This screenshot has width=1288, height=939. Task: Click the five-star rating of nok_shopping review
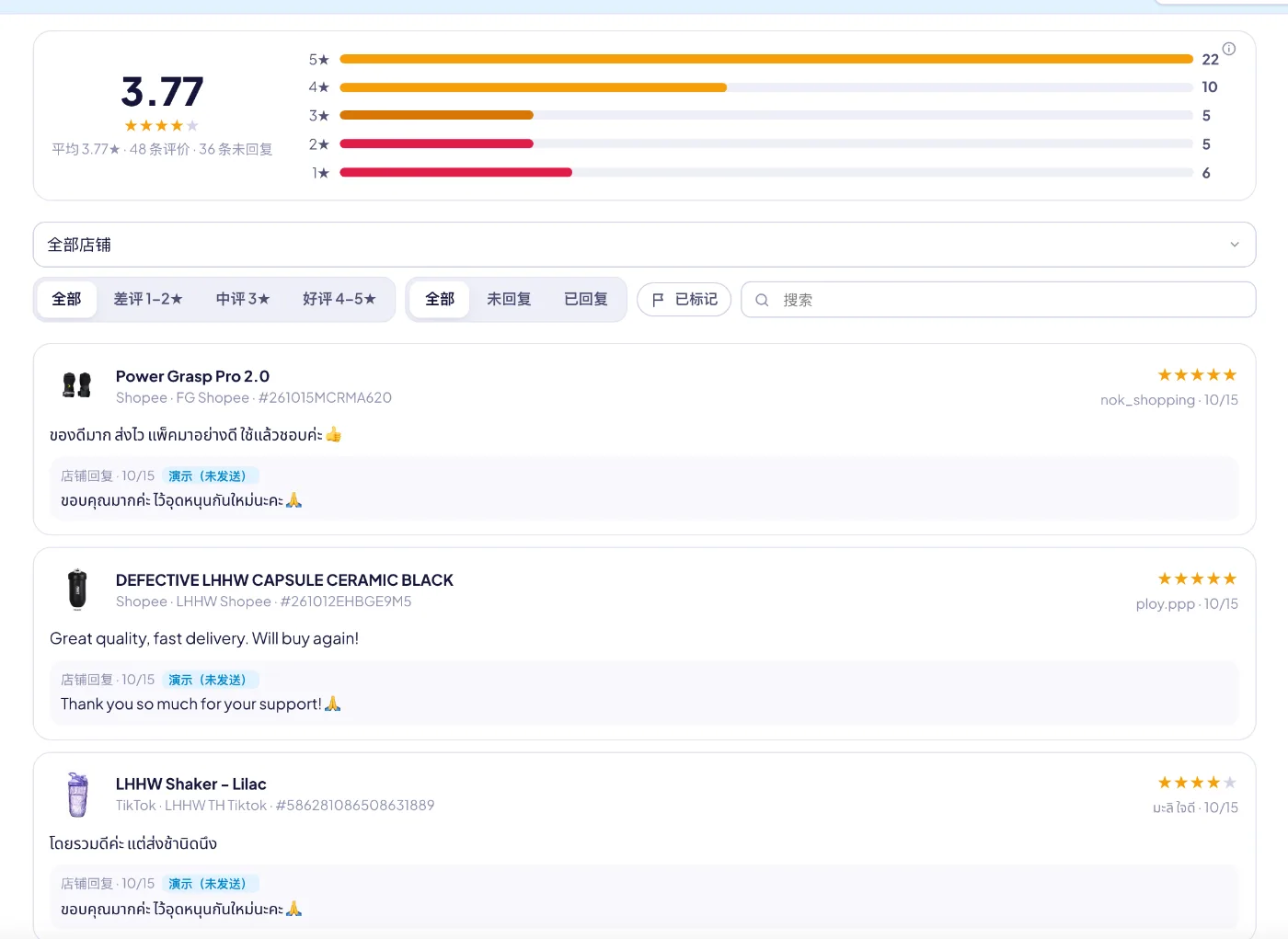click(1197, 374)
